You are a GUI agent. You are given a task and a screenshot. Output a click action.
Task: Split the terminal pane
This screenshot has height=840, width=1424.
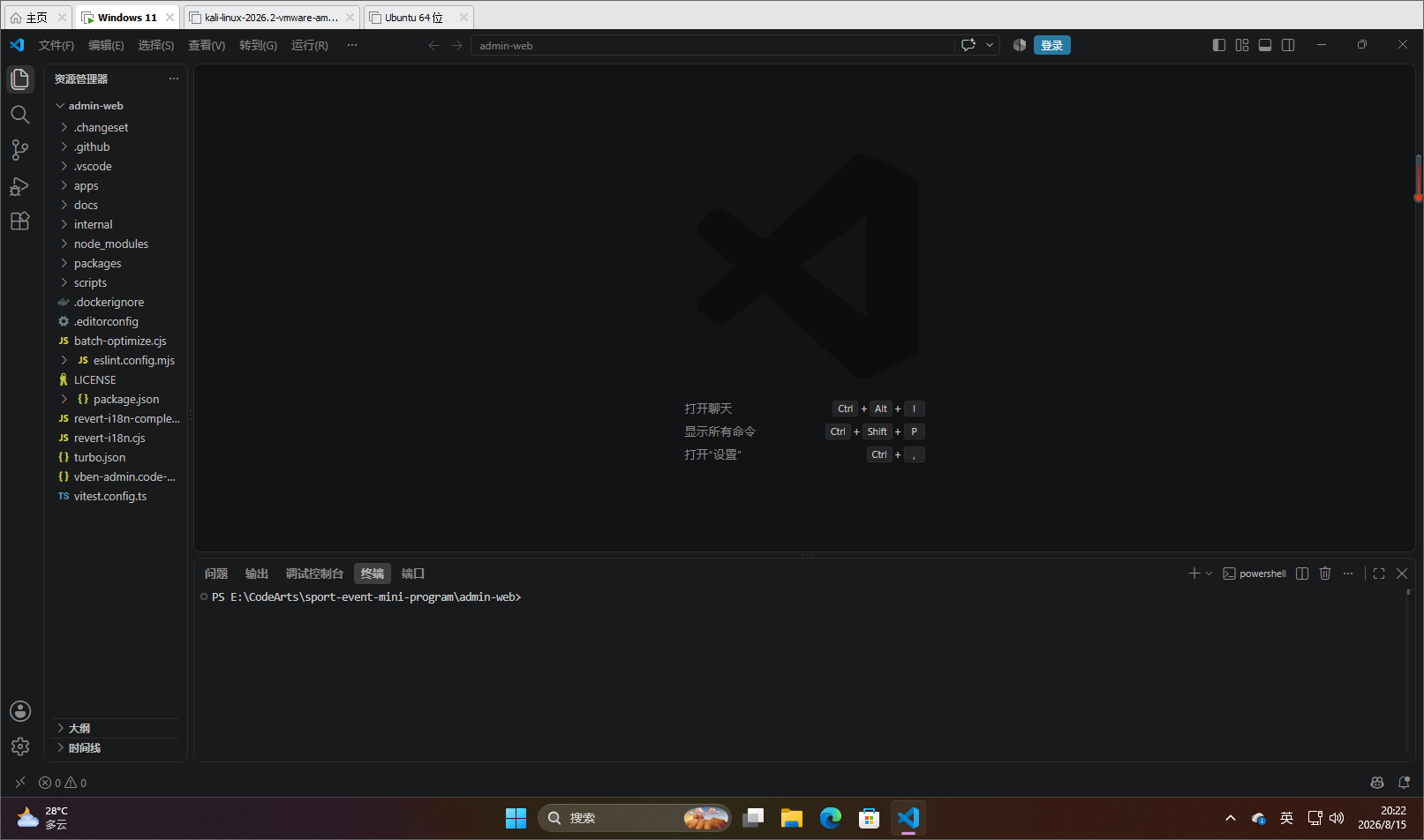tap(1302, 574)
